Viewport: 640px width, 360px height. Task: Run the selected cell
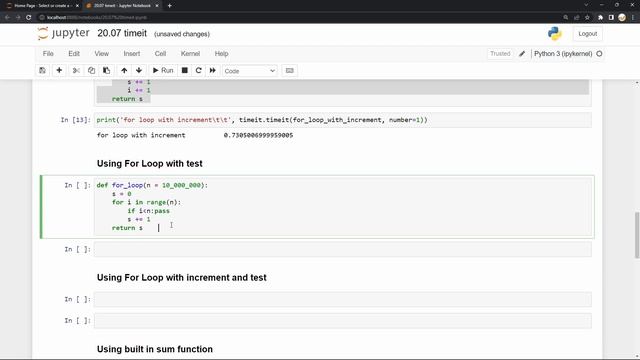point(163,71)
